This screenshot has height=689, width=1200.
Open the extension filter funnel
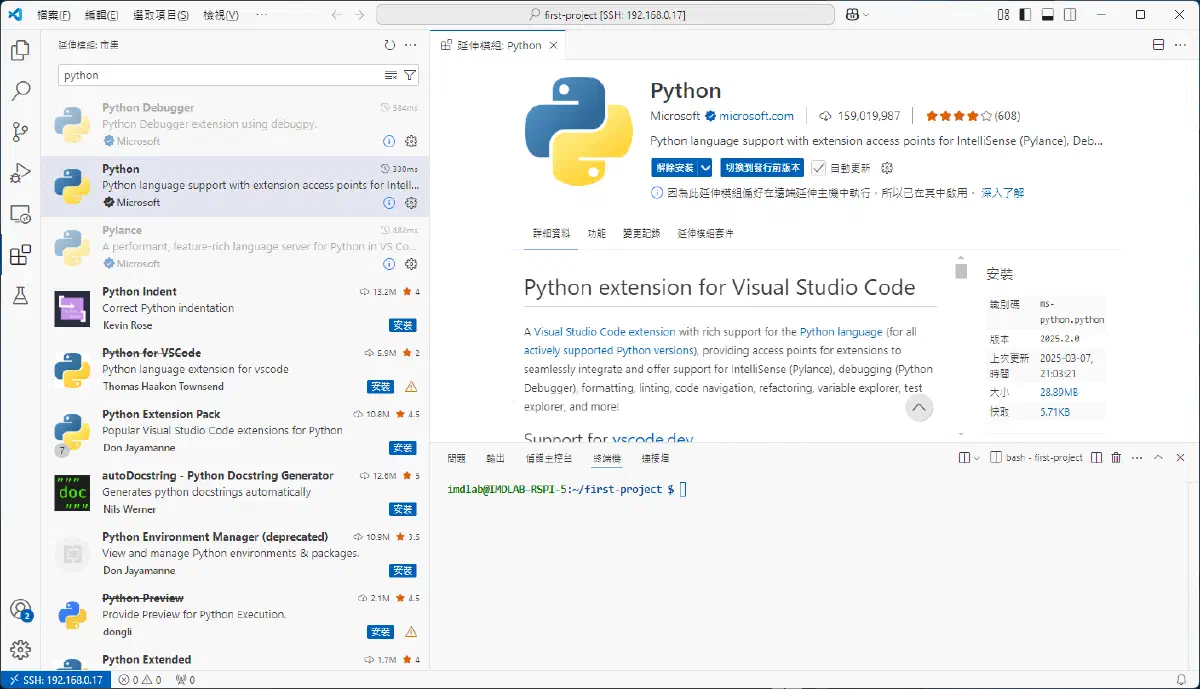(x=410, y=75)
